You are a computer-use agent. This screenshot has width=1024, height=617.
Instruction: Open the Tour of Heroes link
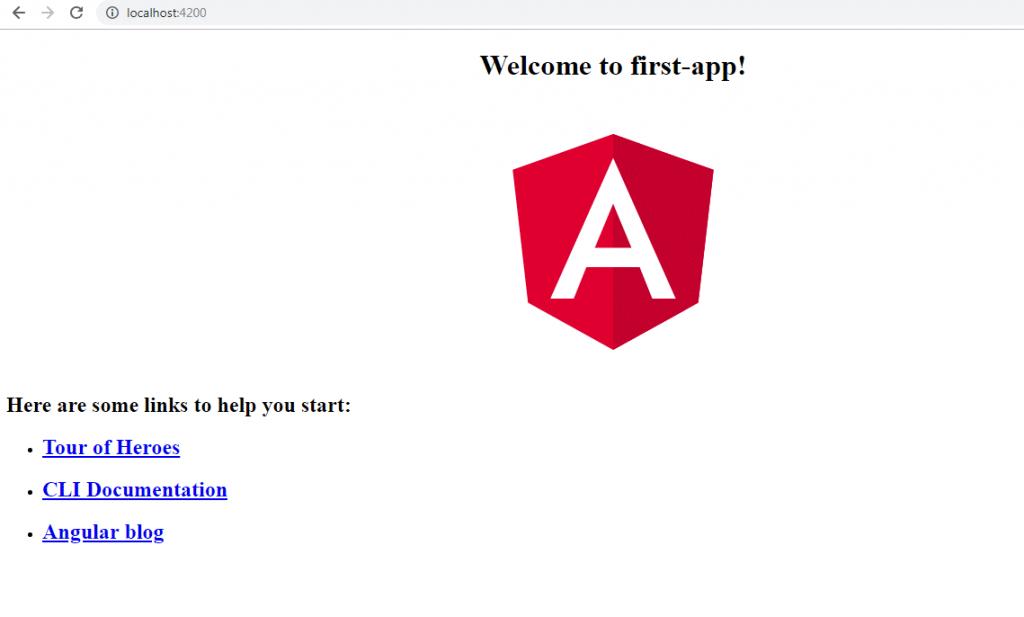tap(111, 448)
